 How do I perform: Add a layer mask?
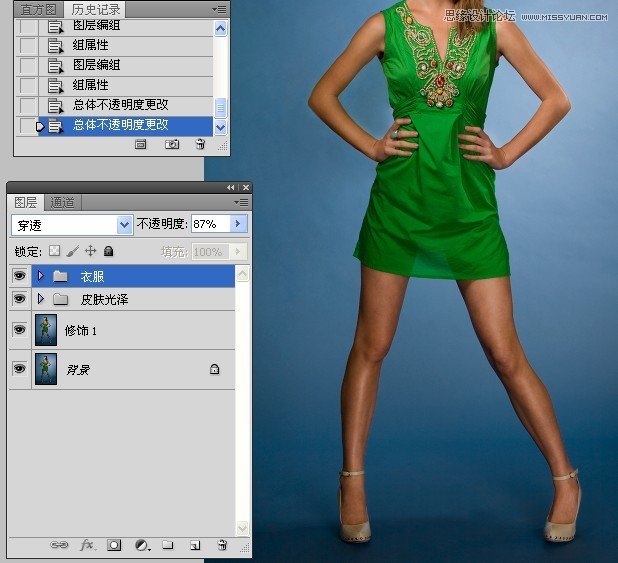[x=114, y=545]
